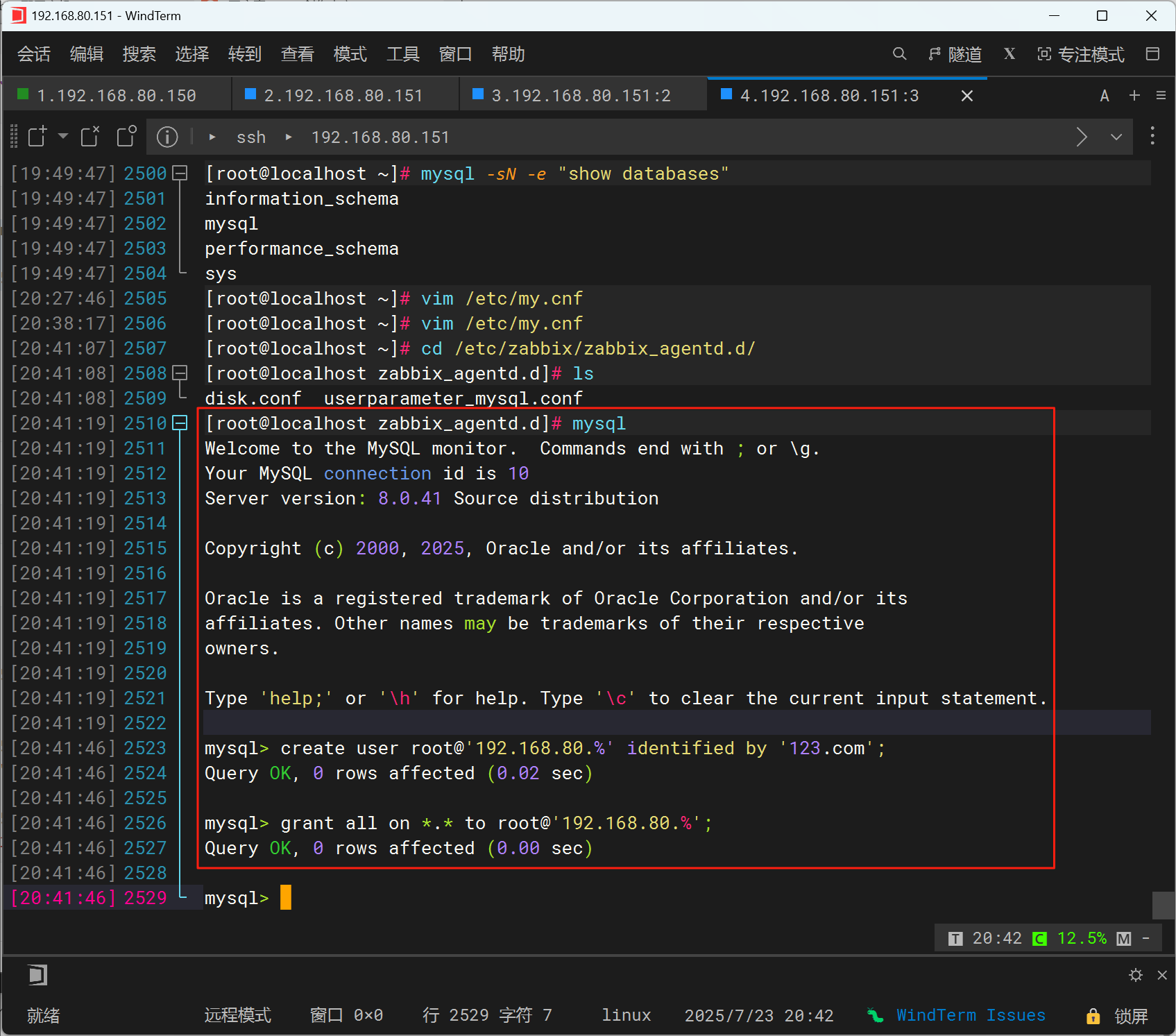1176x1036 pixels.
Task: Open the tab list hamburger menu
Action: pyautogui.click(x=1161, y=96)
